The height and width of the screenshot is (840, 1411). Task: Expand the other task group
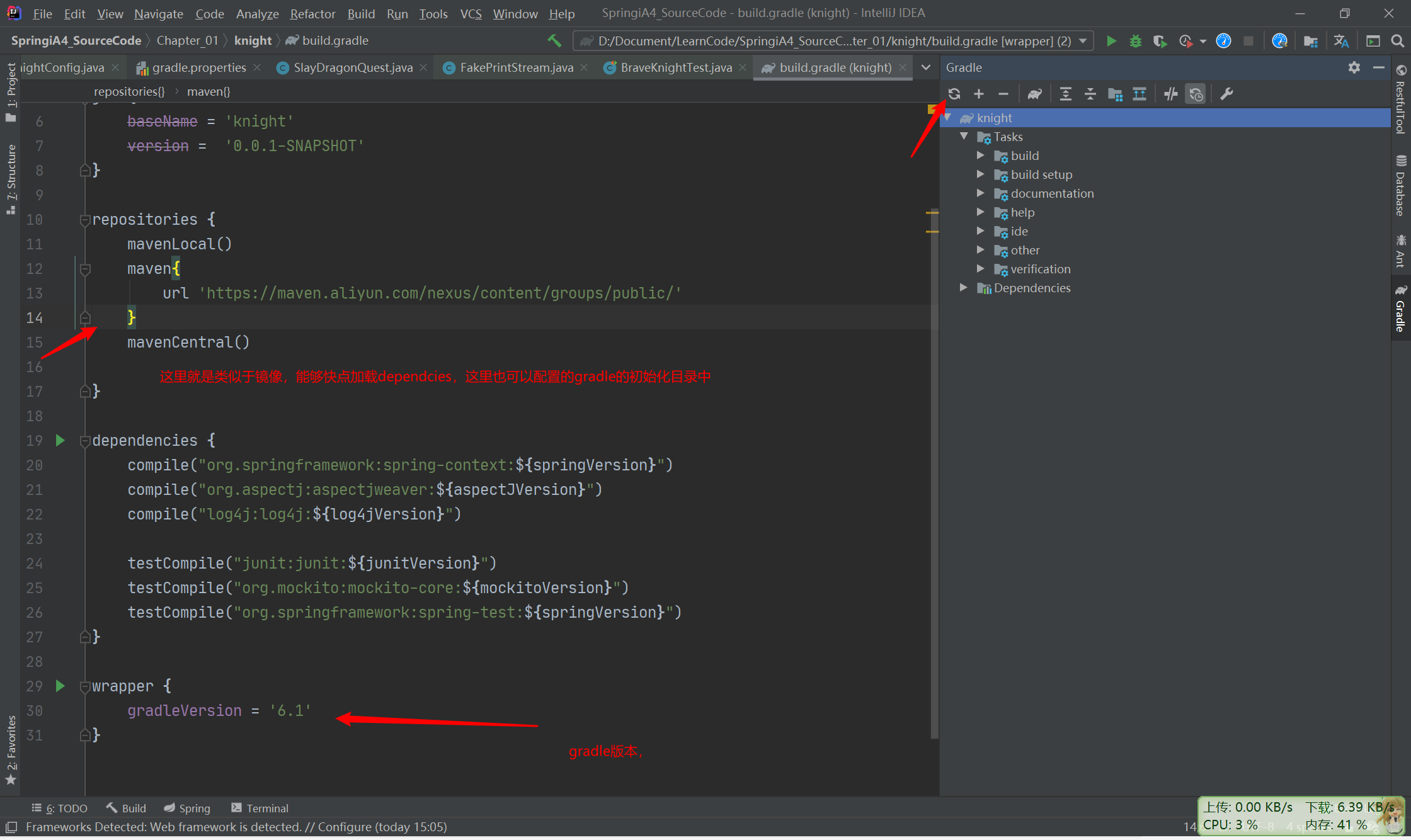coord(980,250)
